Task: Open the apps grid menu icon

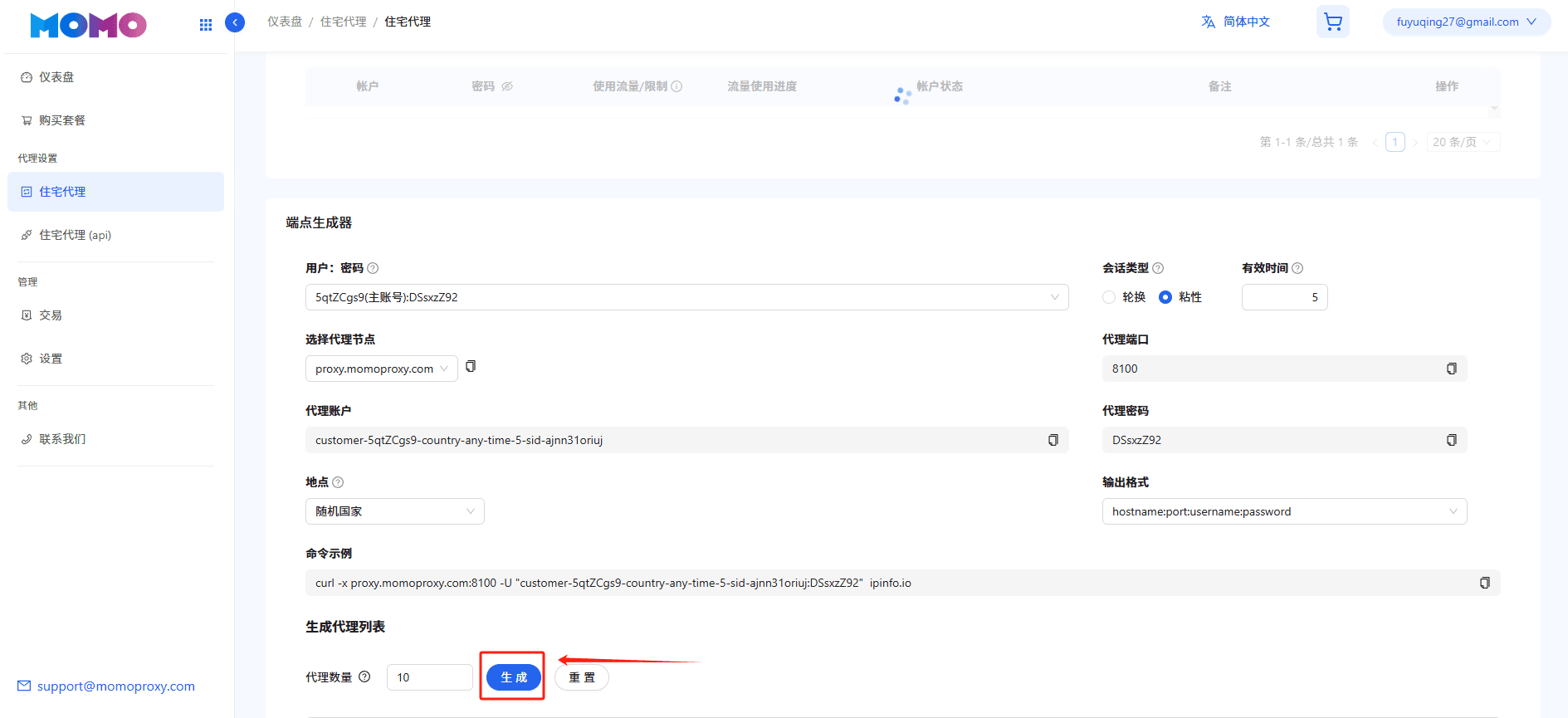Action: (x=206, y=25)
